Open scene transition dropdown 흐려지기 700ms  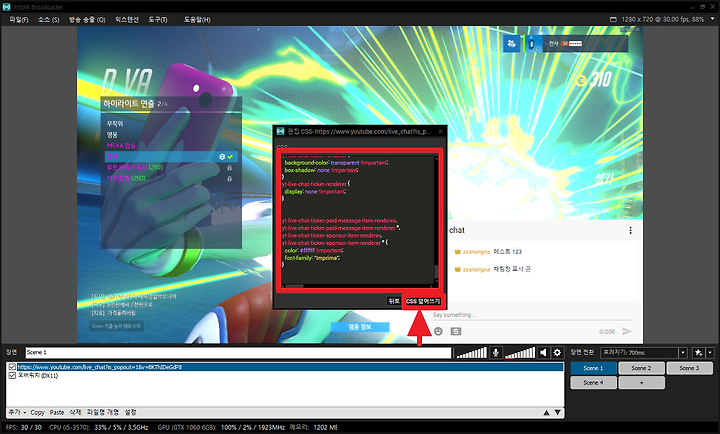(643, 353)
